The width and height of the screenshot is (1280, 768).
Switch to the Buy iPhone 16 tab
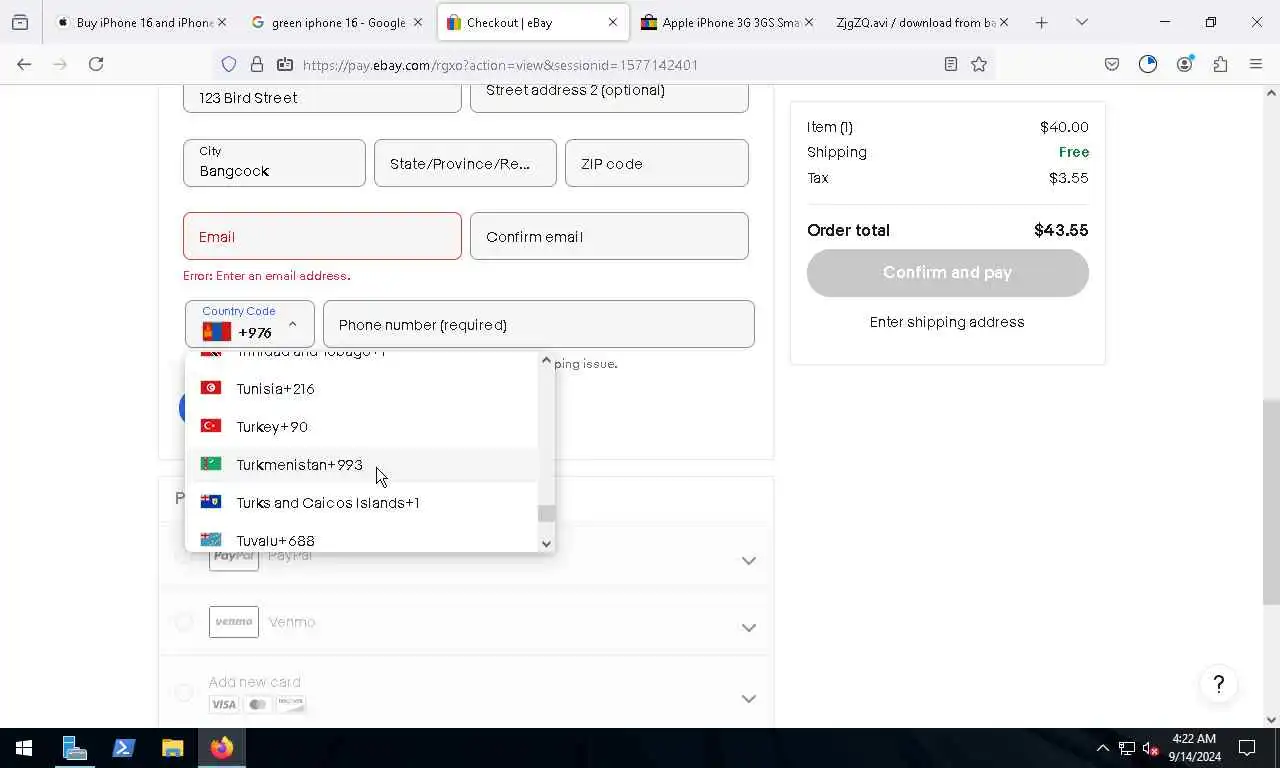(x=139, y=22)
